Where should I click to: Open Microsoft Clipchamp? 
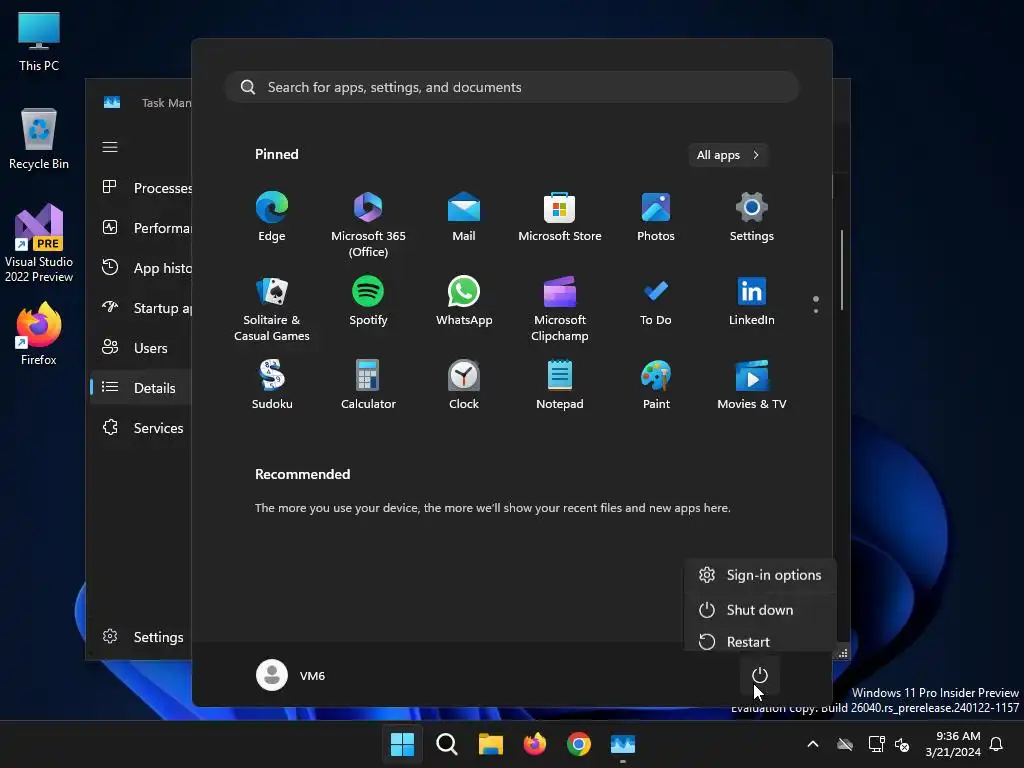click(560, 308)
